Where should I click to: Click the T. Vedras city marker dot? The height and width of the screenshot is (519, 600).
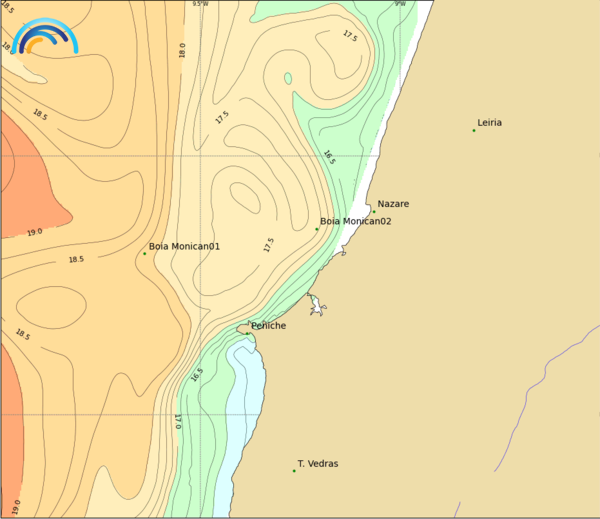(x=295, y=471)
